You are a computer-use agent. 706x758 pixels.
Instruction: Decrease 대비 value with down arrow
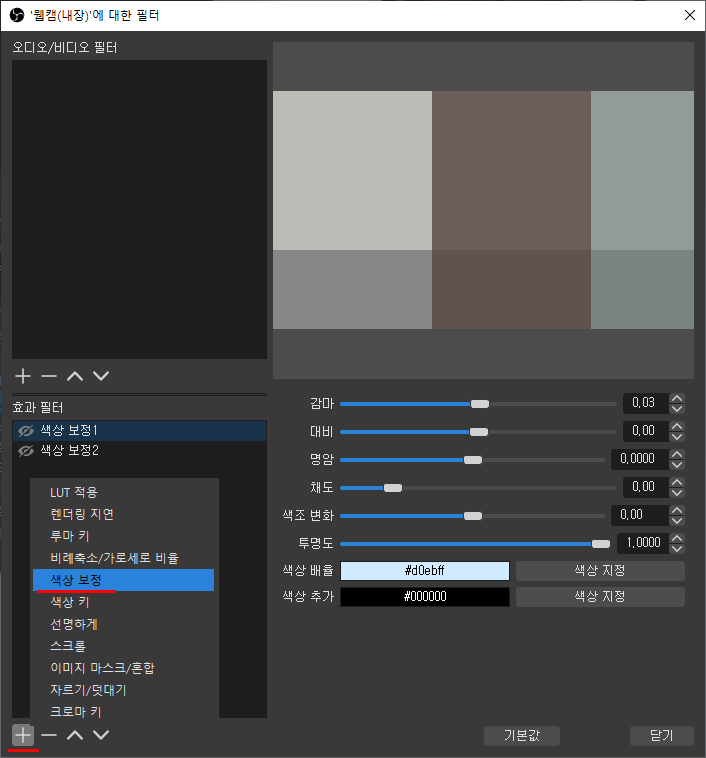point(677,437)
